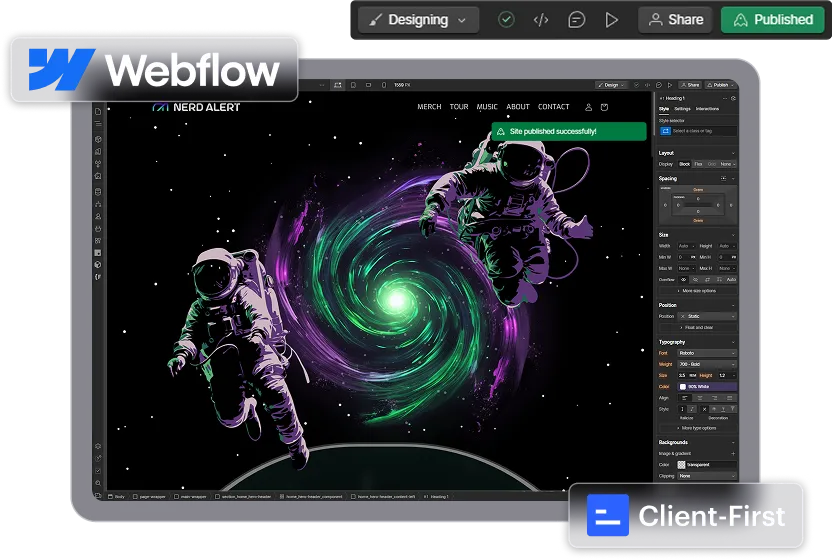Screen dimensions: 833x560
Task: Open the Pages icon in the left sidebar
Action: pyautogui.click(x=98, y=112)
